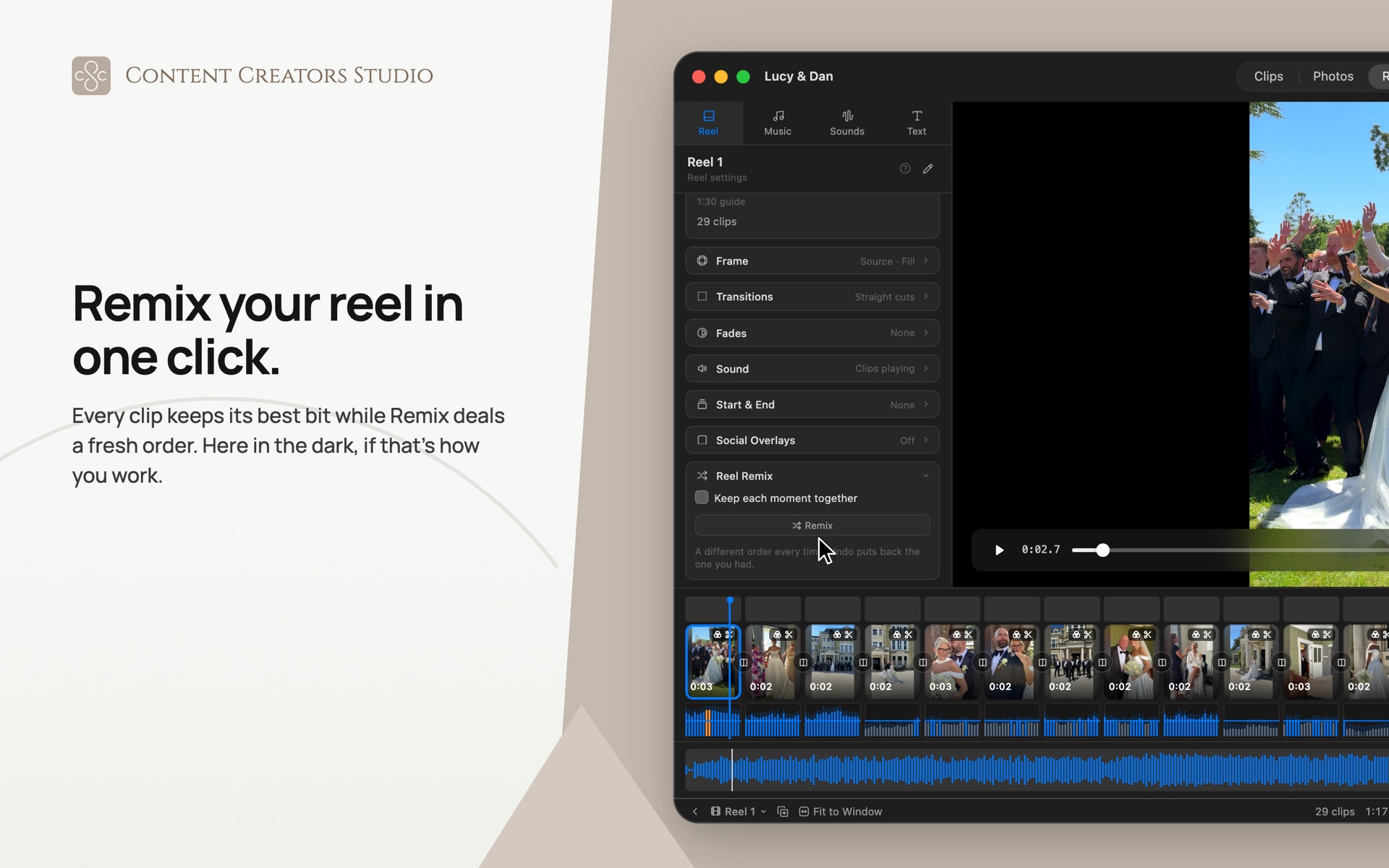Click scissors icon on the bearded groom clip
Screen dimensions: 1389x868
1028,634
